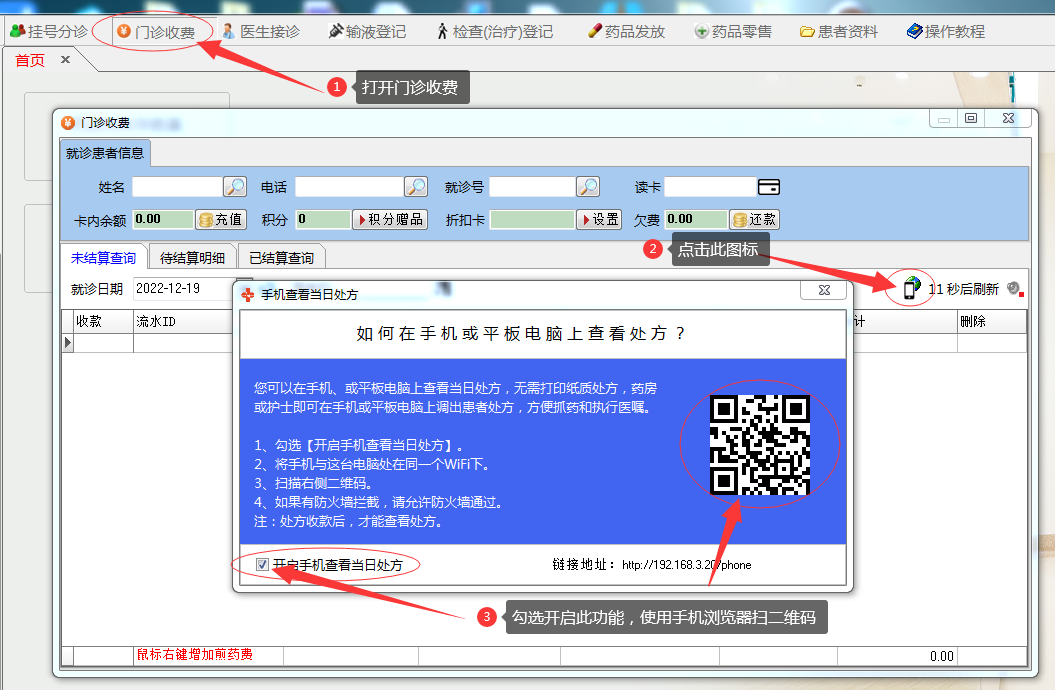Switch to 待结算明细 tab

point(192,258)
